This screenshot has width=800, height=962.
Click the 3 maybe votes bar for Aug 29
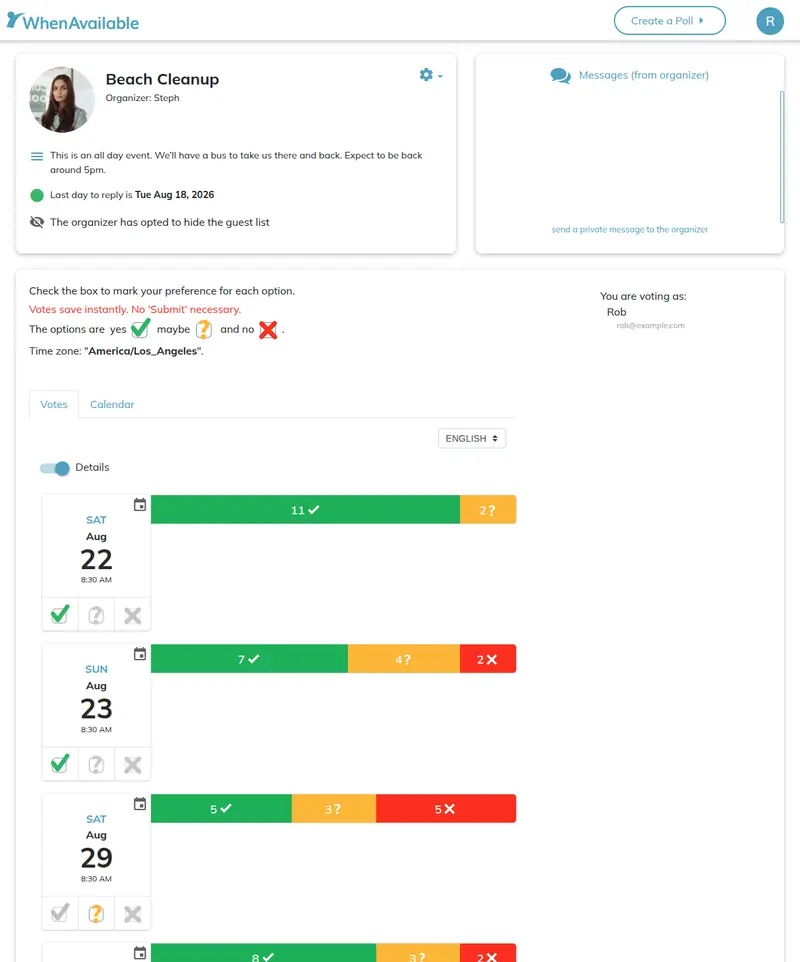[334, 809]
